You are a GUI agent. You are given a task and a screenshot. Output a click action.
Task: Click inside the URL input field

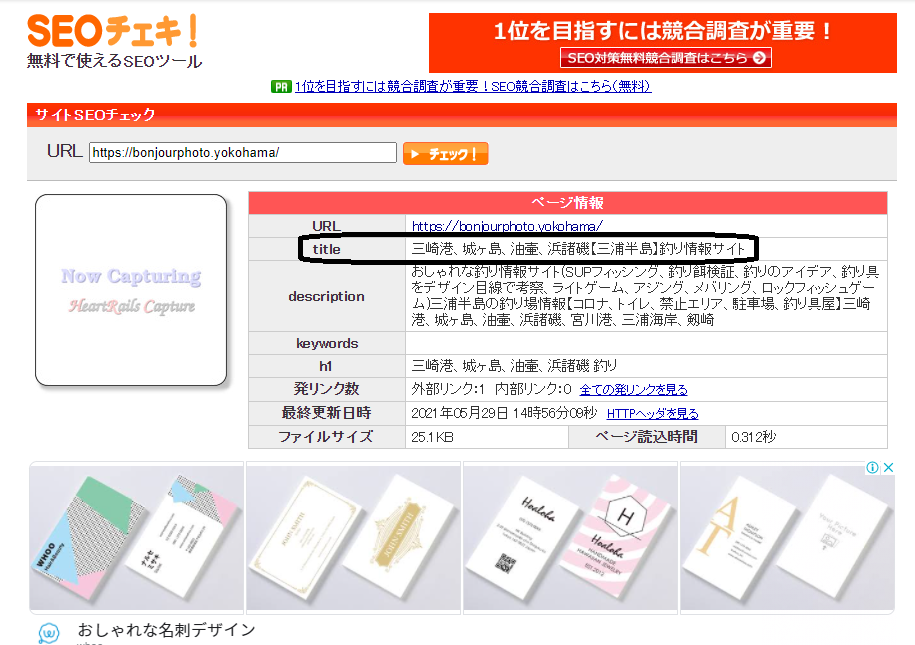pos(240,152)
